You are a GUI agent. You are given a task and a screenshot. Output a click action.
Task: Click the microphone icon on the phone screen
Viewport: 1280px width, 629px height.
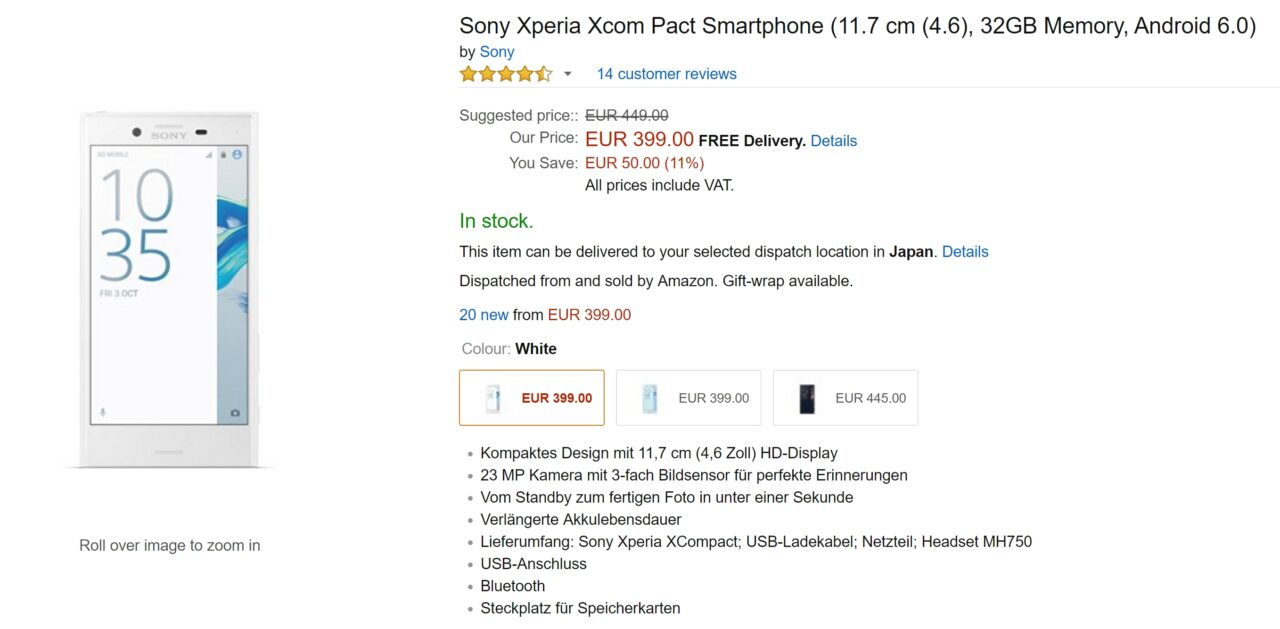pyautogui.click(x=102, y=412)
